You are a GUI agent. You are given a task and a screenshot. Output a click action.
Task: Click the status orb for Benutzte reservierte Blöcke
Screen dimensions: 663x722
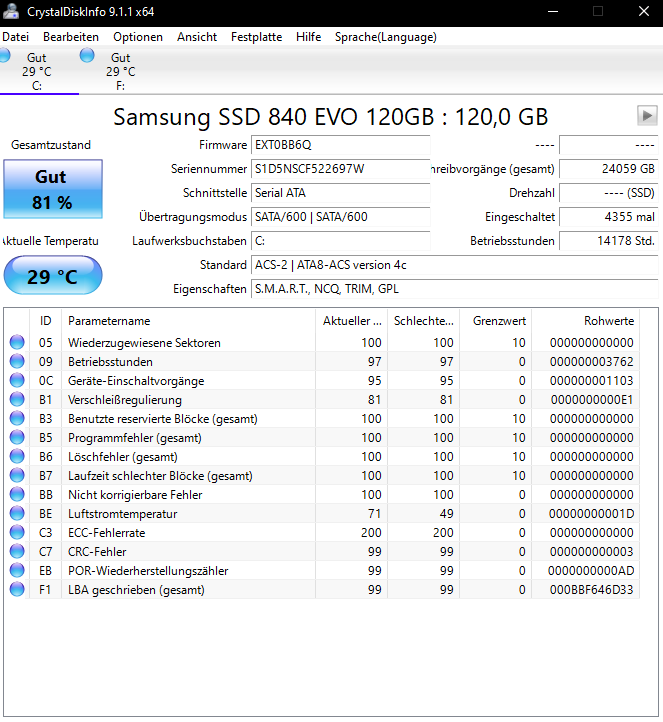coord(17,418)
